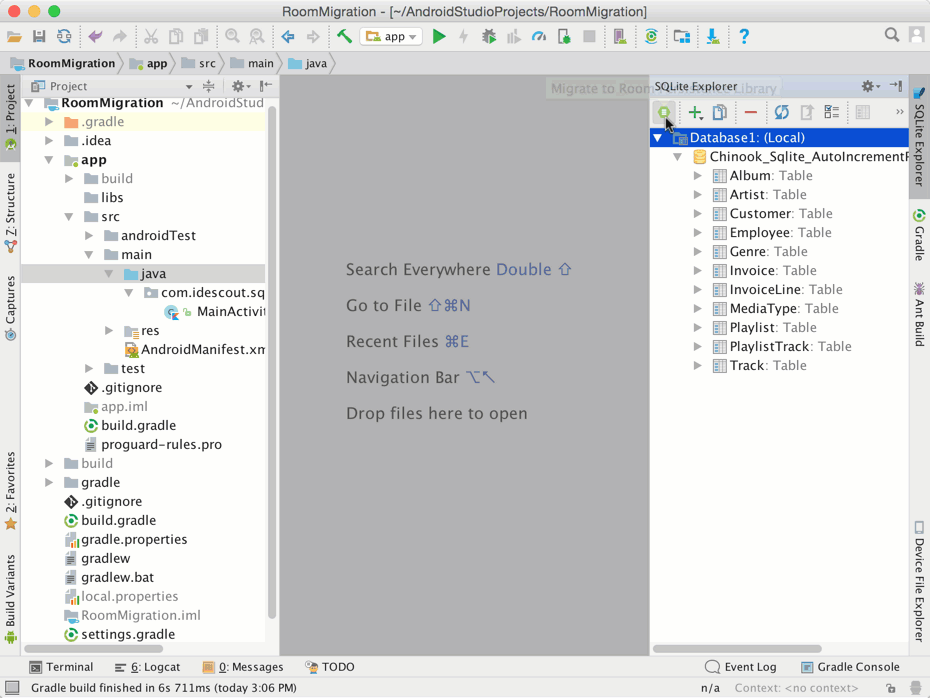Click the Project panel horizontal scrollbar
Viewport: 930px width, 698px height.
(94, 649)
